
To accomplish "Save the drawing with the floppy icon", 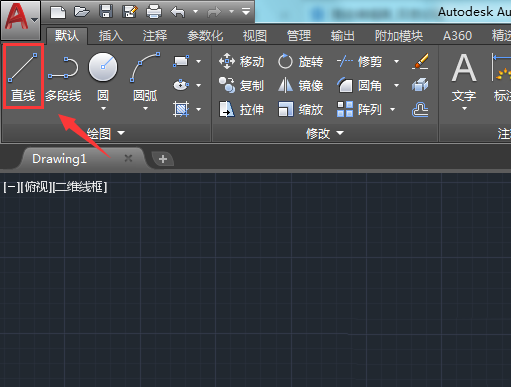I will click(x=106, y=12).
